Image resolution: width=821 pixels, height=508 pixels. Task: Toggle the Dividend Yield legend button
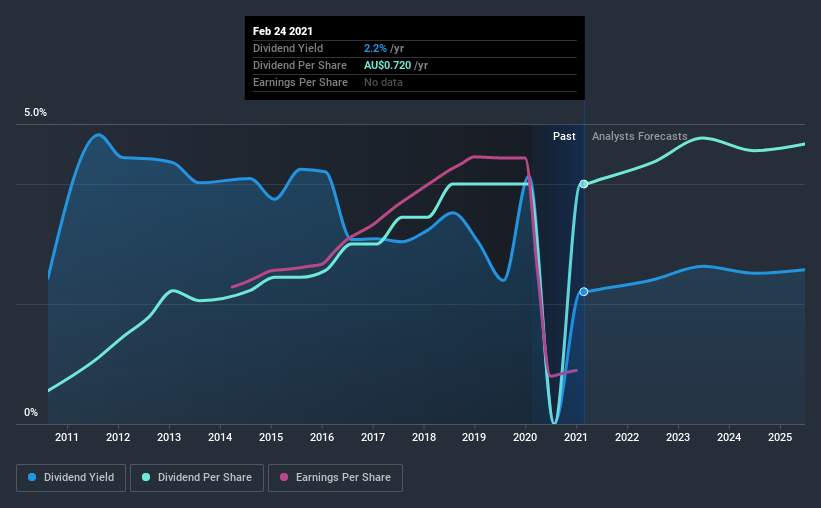[x=71, y=478]
